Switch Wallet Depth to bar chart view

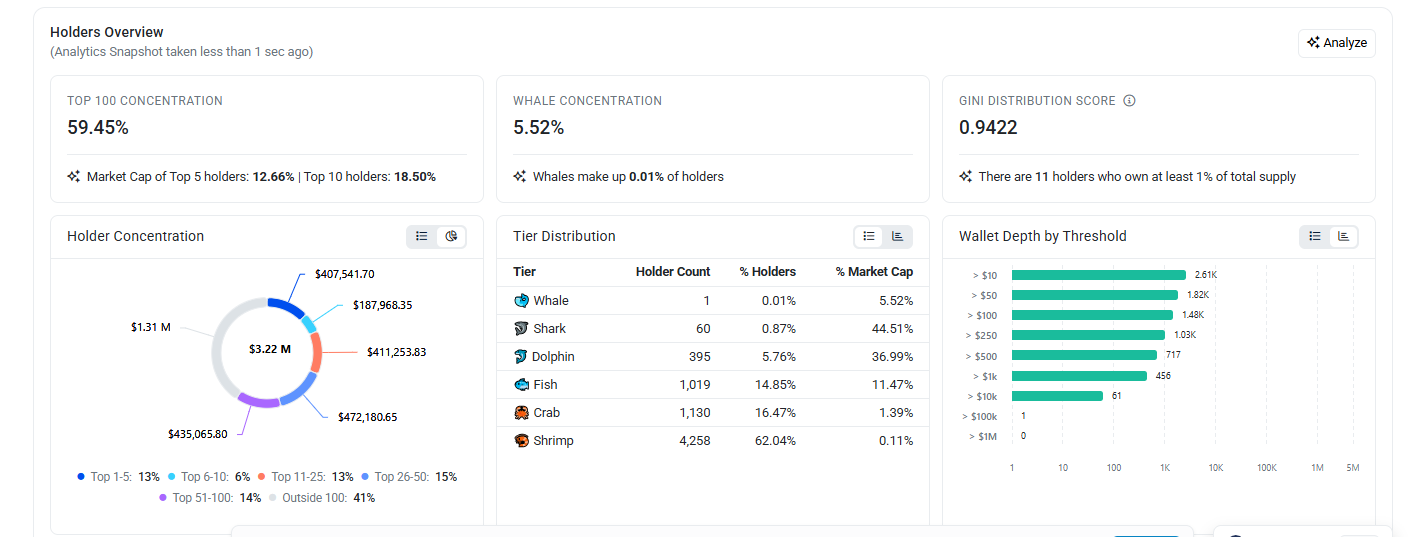[1344, 236]
